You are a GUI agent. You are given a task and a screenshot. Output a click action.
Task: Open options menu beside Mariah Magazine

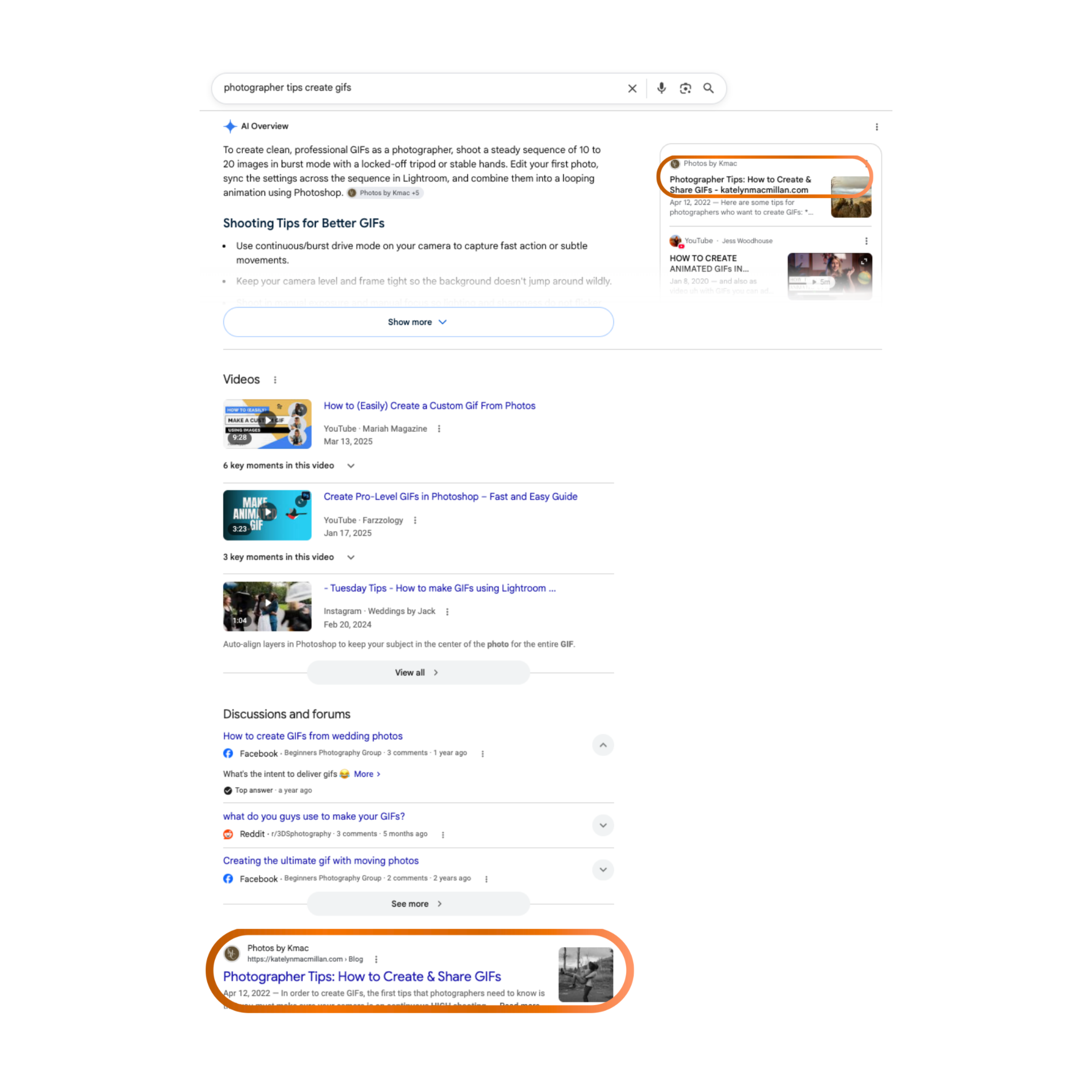[439, 429]
